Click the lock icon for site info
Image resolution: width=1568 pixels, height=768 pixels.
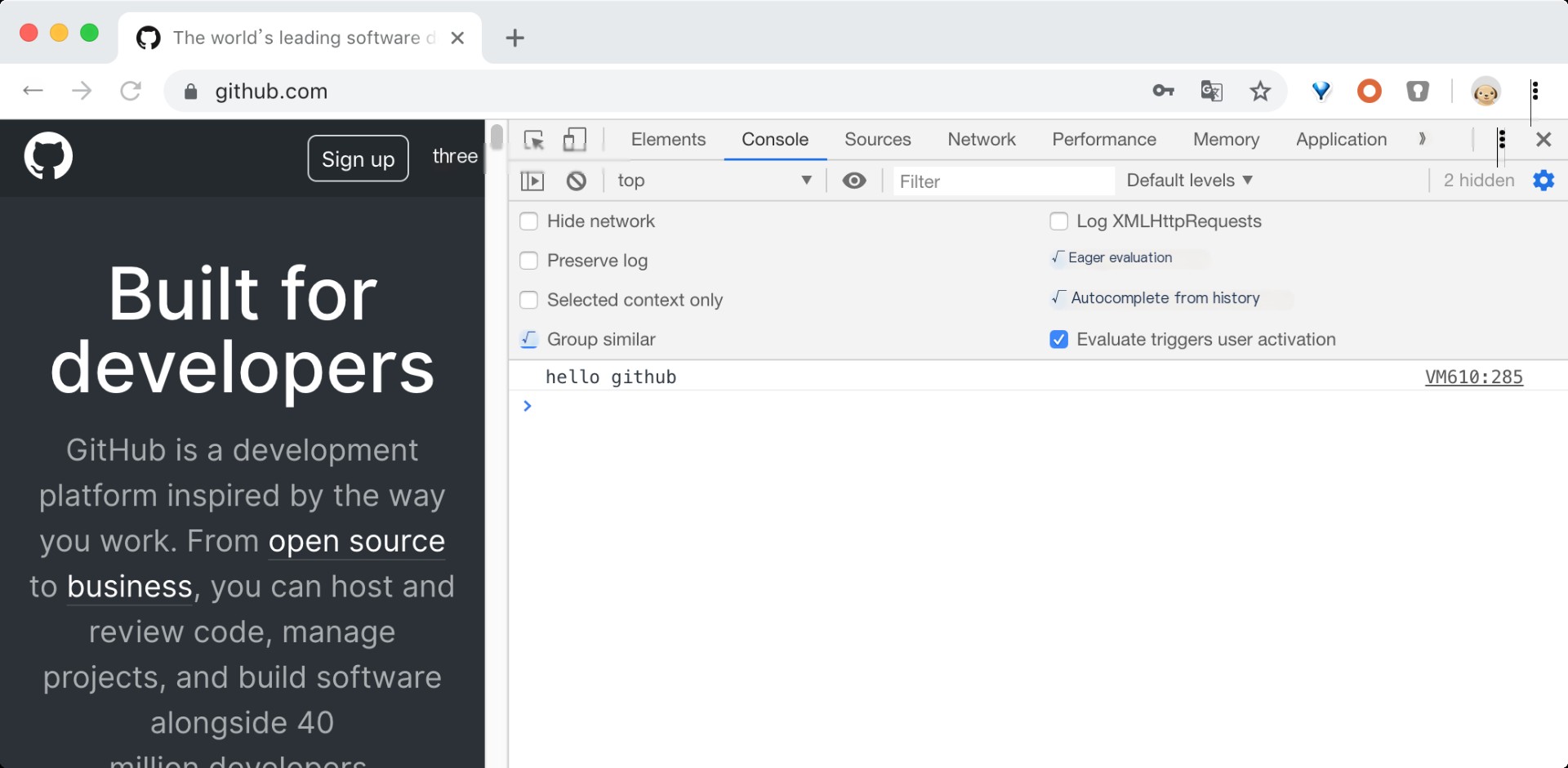(x=191, y=92)
